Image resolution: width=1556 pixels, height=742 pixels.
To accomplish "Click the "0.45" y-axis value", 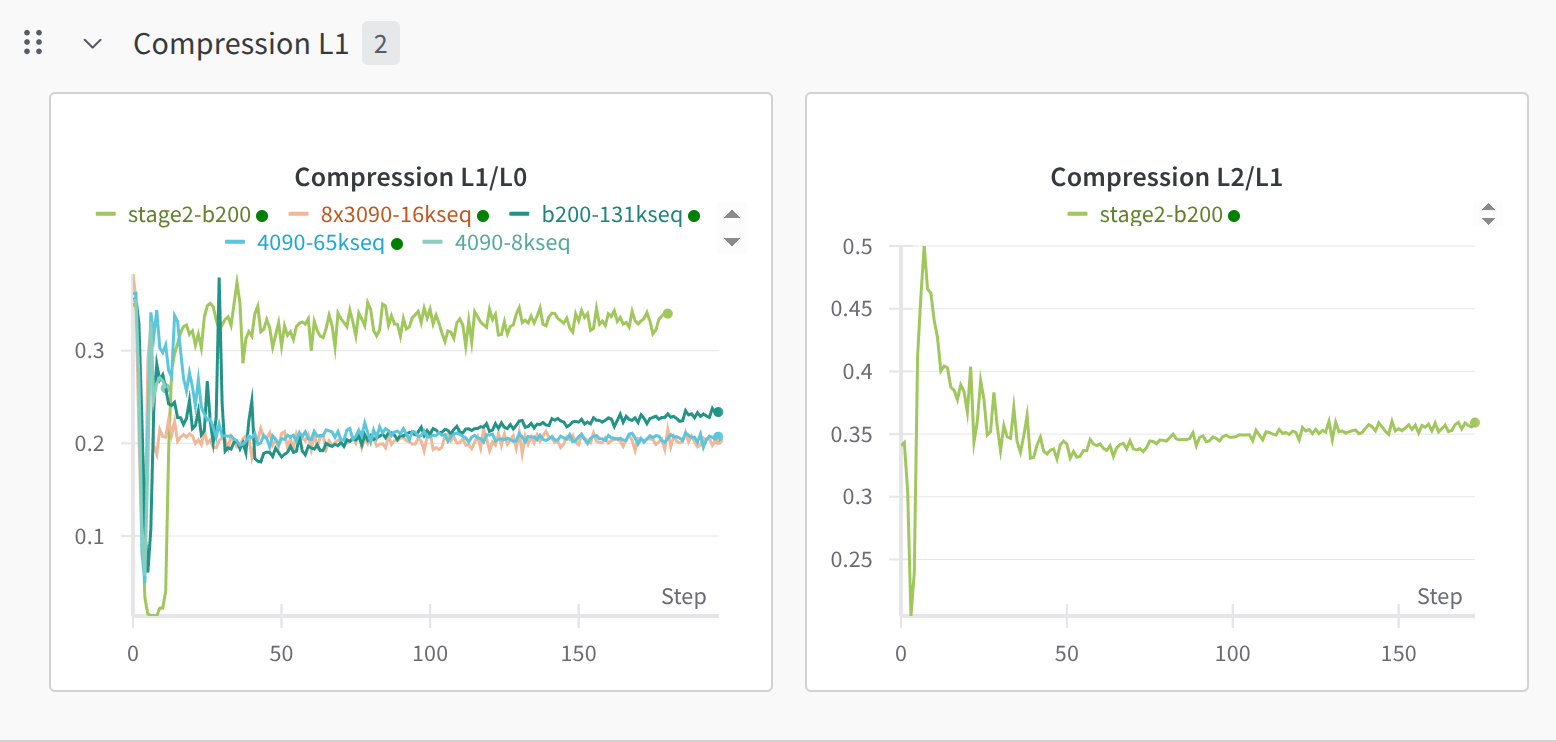I will [x=852, y=309].
